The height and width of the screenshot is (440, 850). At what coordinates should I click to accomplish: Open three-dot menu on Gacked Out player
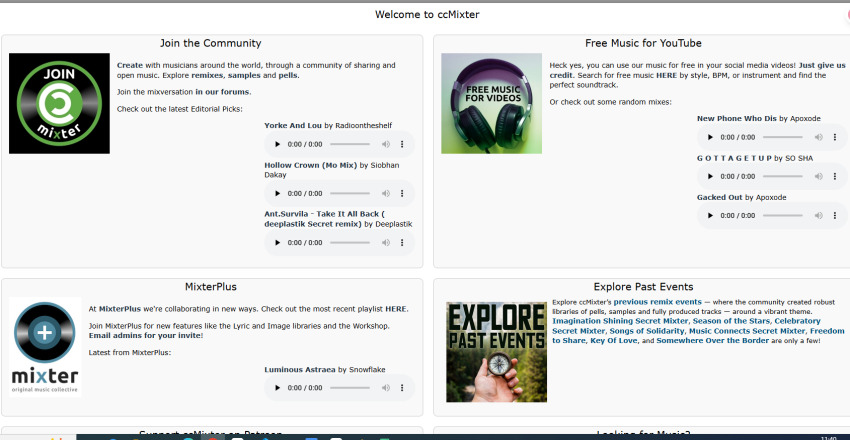(836, 215)
